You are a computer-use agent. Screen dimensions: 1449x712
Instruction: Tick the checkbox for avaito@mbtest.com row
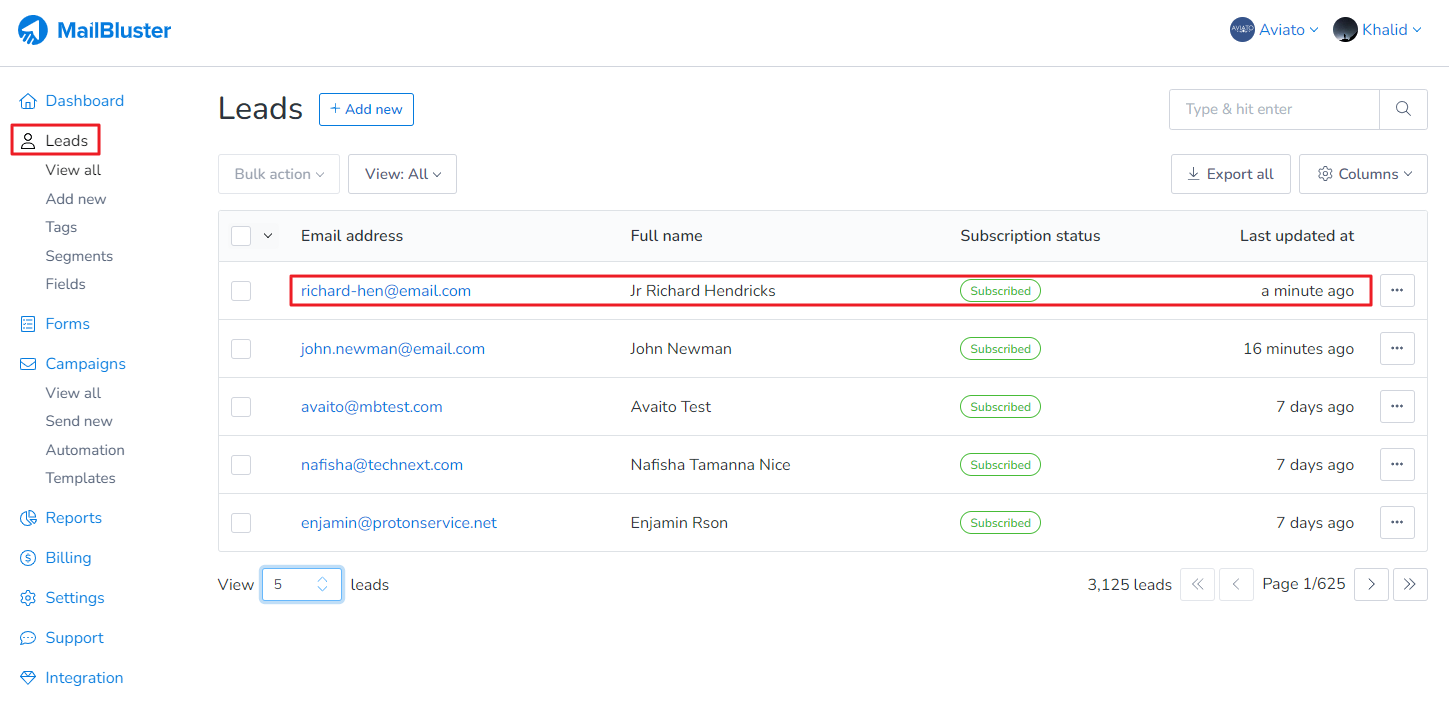[x=241, y=407]
